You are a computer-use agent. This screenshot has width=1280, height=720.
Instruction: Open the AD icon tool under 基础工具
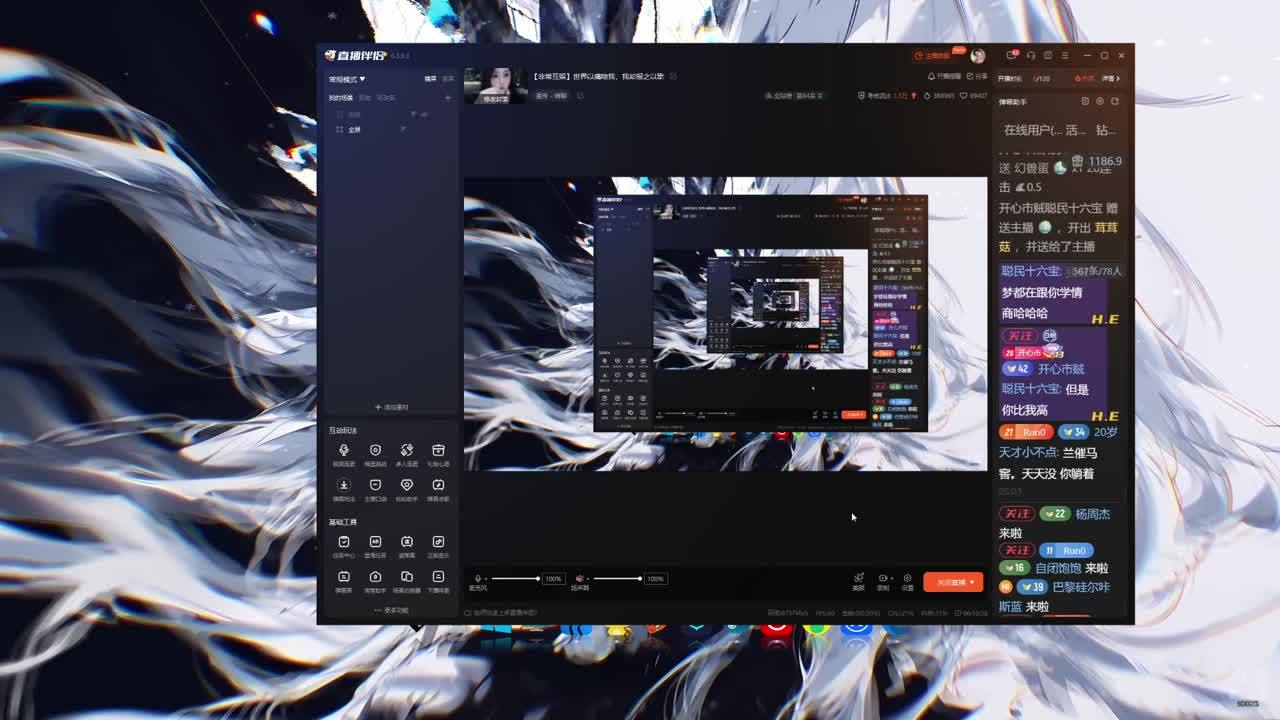375,546
